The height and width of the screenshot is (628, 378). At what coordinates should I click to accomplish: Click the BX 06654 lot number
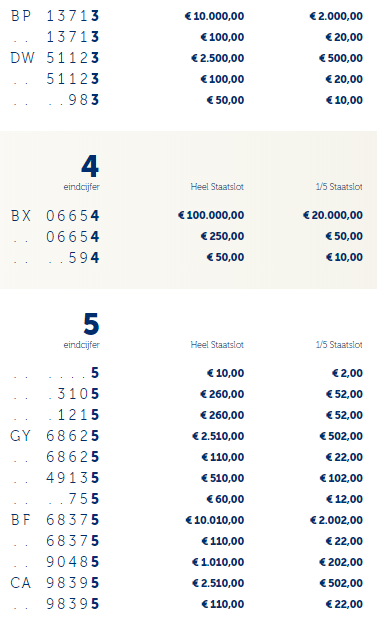[55, 216]
